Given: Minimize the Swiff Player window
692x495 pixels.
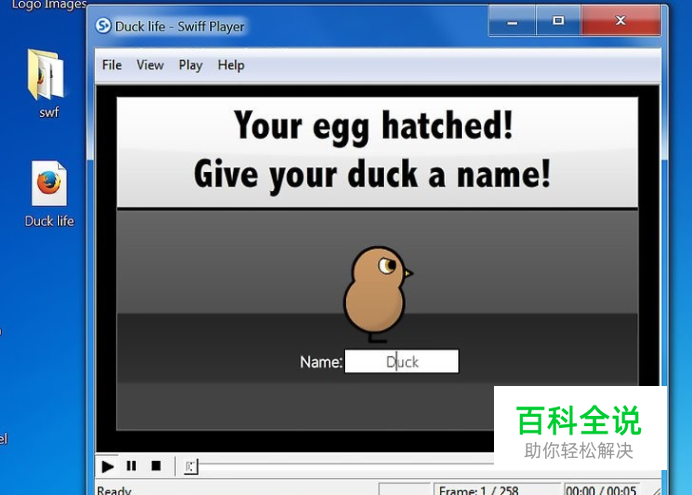Looking at the screenshot, I should point(512,21).
